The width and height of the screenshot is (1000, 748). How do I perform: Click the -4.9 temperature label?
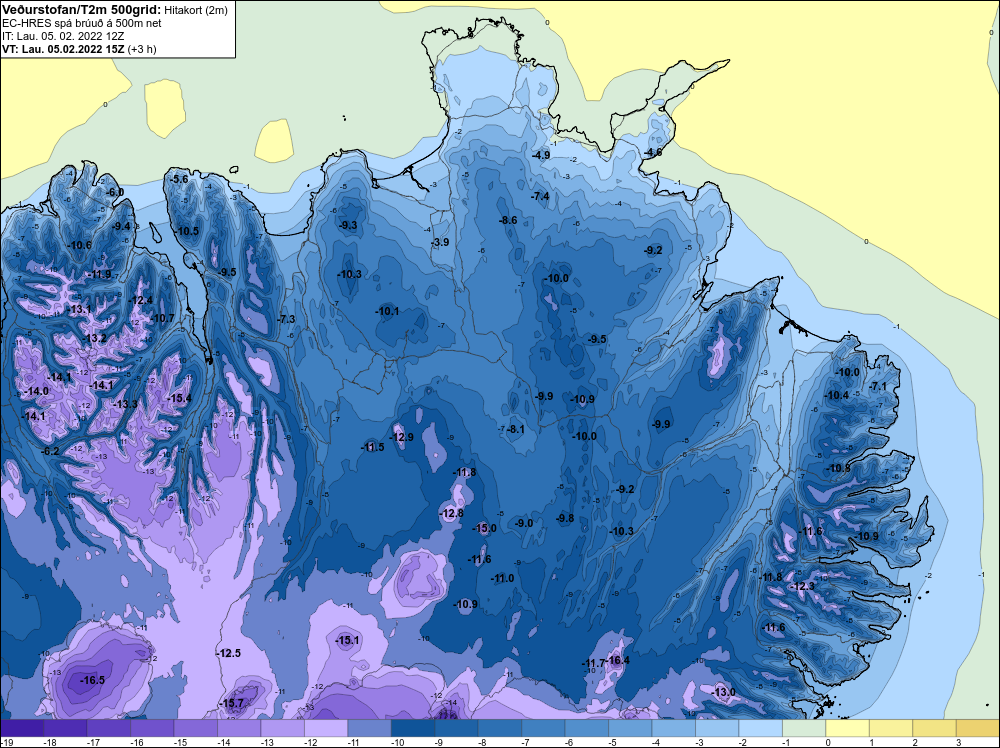[x=541, y=155]
